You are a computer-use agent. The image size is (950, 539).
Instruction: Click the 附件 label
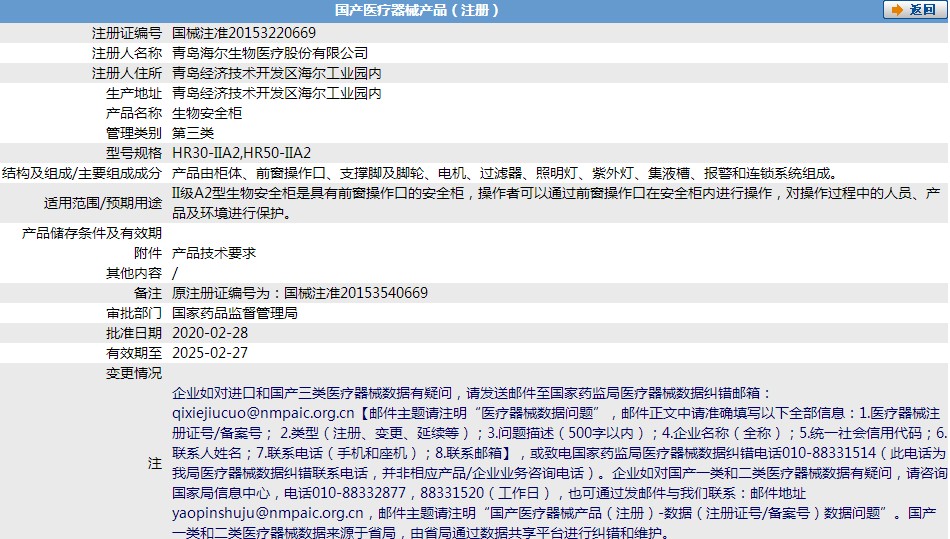148,253
